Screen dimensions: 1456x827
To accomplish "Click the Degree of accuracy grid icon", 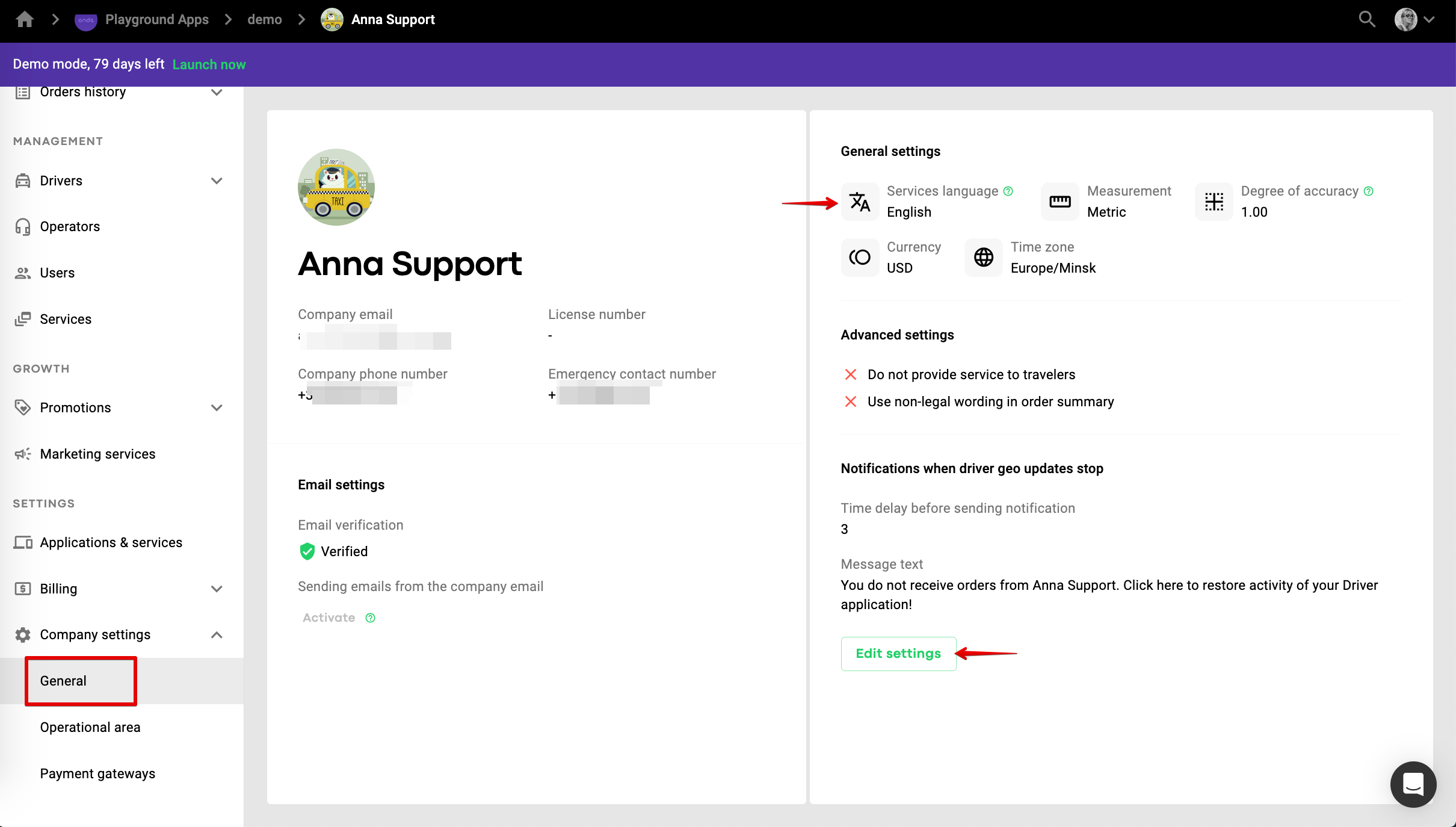I will pyautogui.click(x=1214, y=202).
